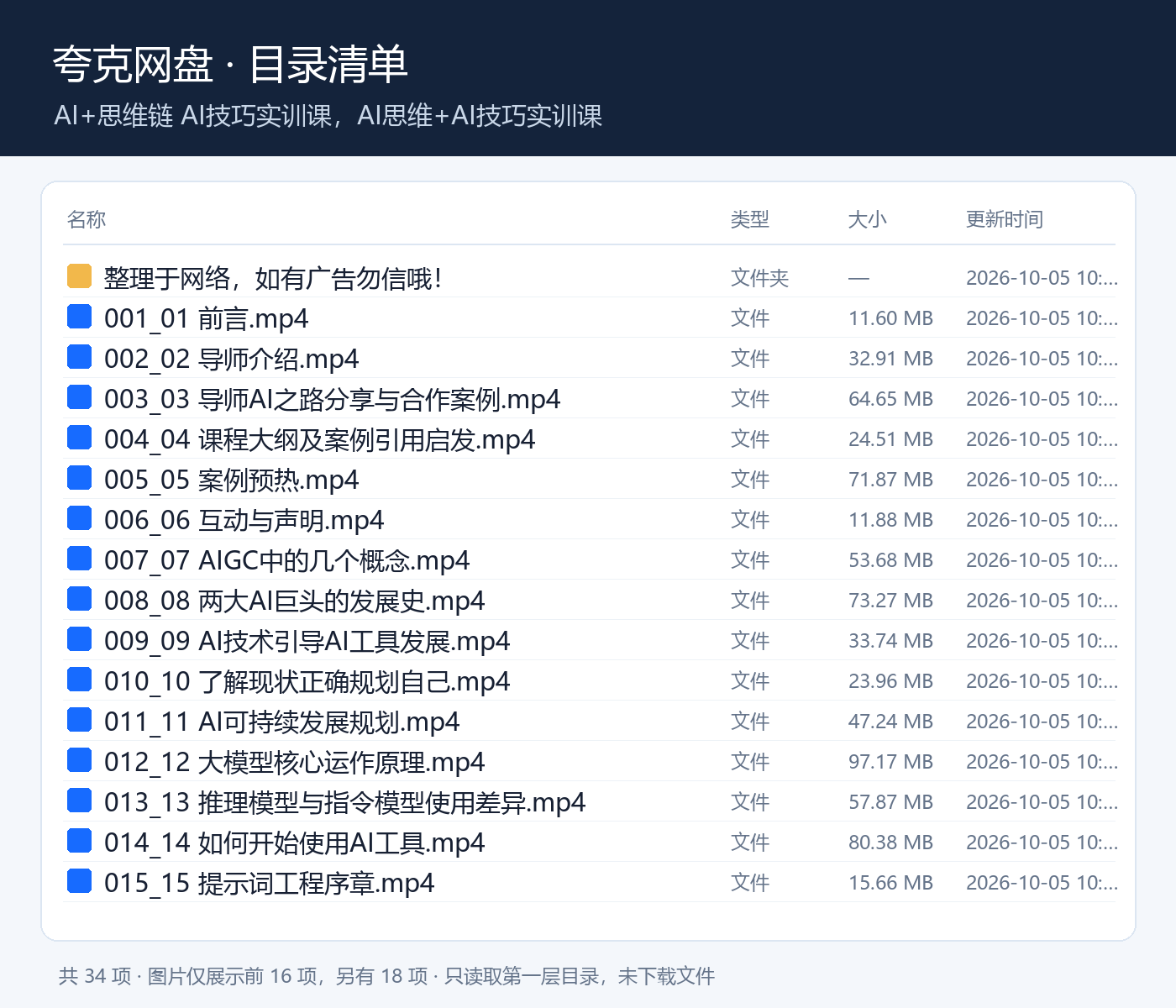The height and width of the screenshot is (1008, 1176).
Task: Click the file name 009_09 AI技术引导AI工具发展.mp4
Action: [x=307, y=641]
